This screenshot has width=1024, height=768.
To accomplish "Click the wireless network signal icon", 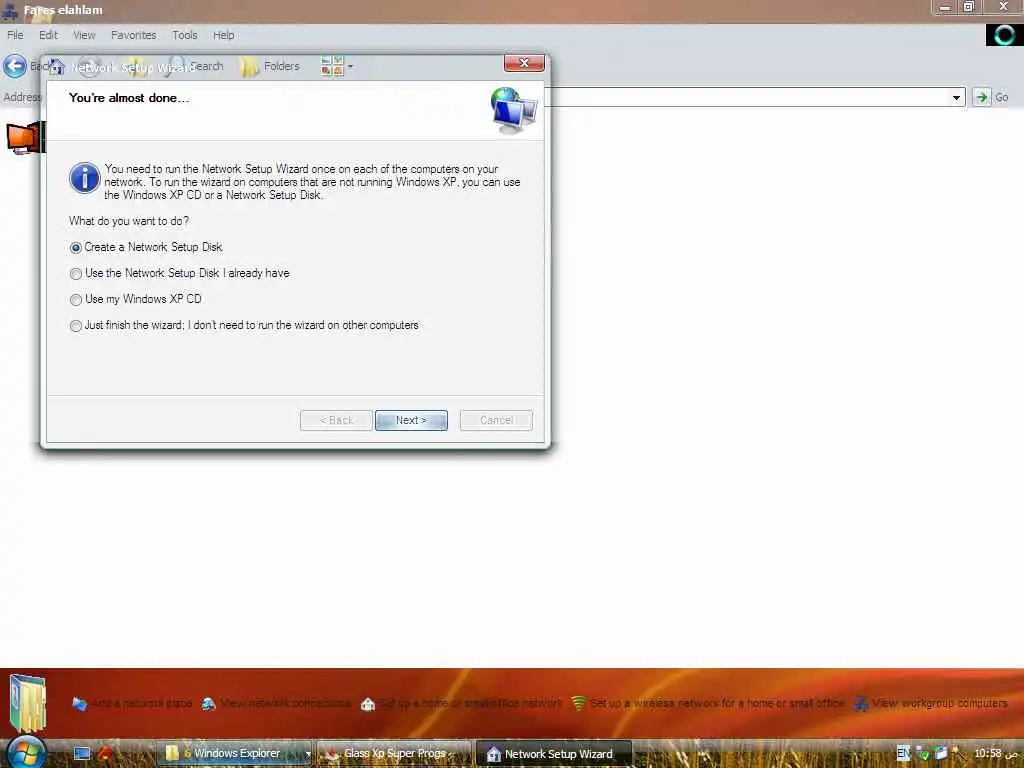I will (x=579, y=703).
